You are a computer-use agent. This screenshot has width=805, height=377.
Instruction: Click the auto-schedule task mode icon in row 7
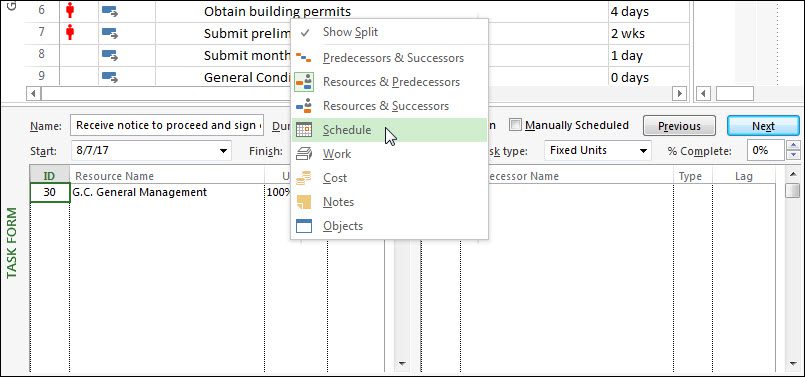110,33
